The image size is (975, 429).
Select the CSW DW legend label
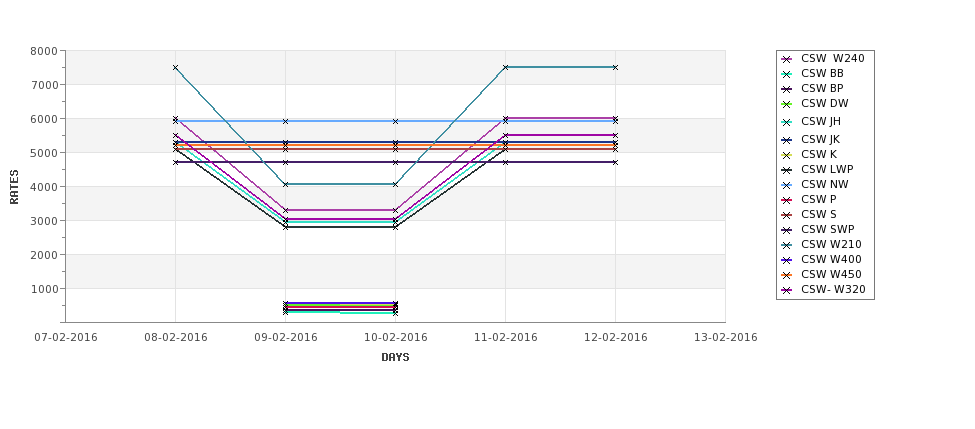coord(825,103)
